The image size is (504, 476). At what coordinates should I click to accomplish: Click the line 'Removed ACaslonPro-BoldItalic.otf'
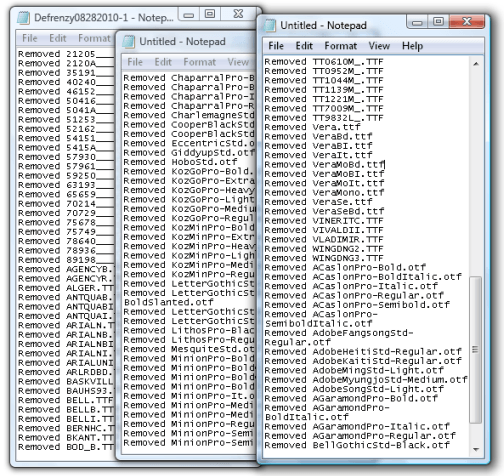tap(363, 277)
